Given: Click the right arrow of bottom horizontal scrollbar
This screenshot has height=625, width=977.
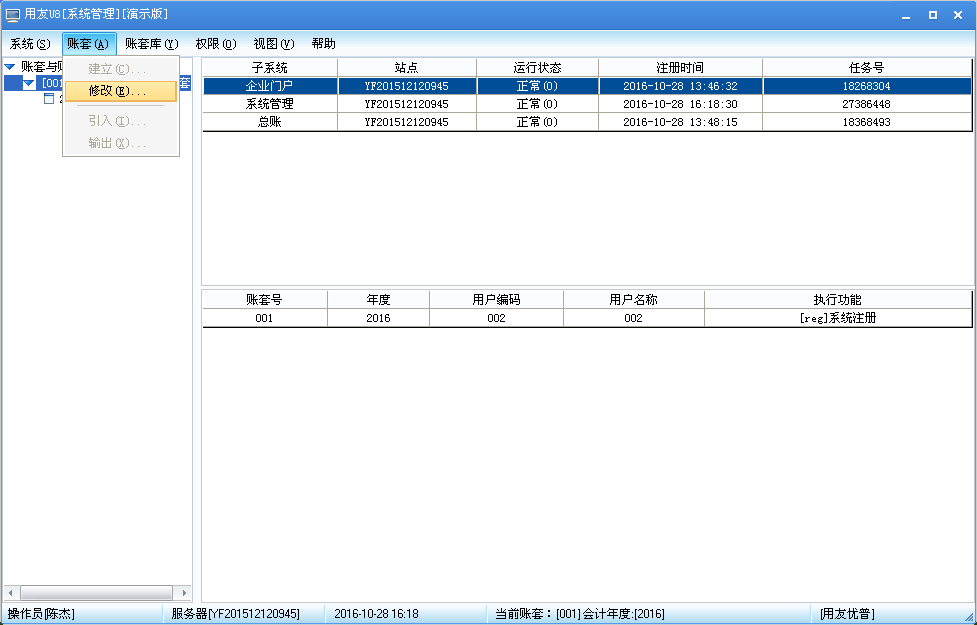Looking at the screenshot, I should tap(186, 592).
